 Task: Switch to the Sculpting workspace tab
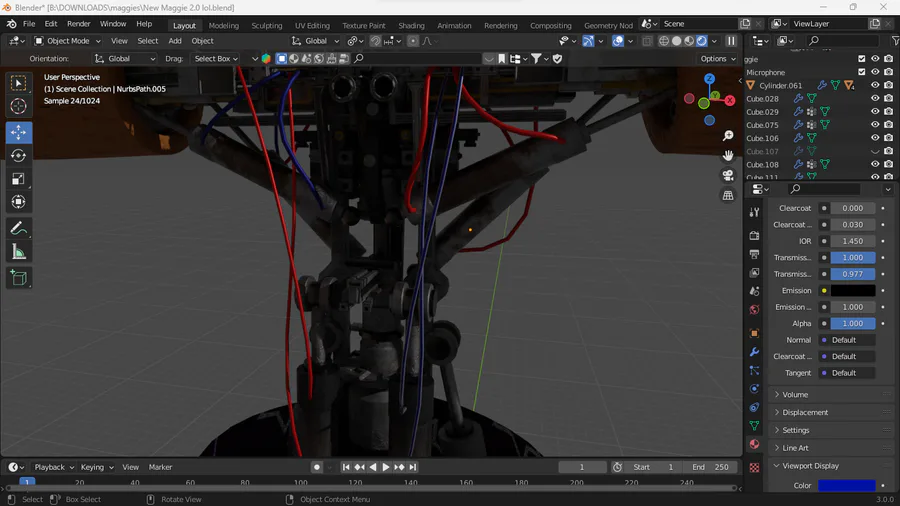266,25
